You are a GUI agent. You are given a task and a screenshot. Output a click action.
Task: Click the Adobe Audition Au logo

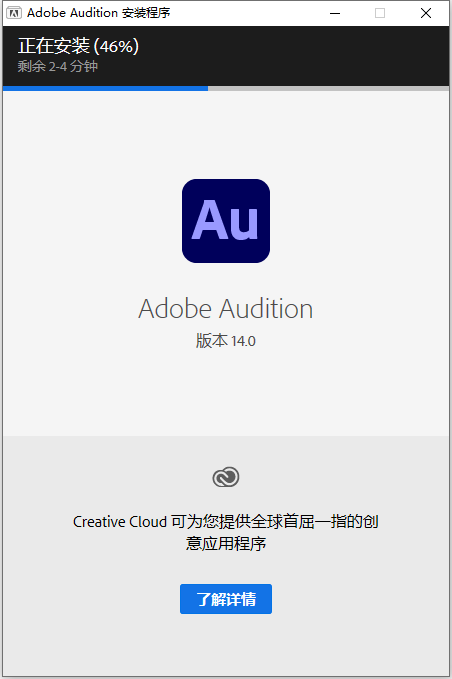pos(226,221)
